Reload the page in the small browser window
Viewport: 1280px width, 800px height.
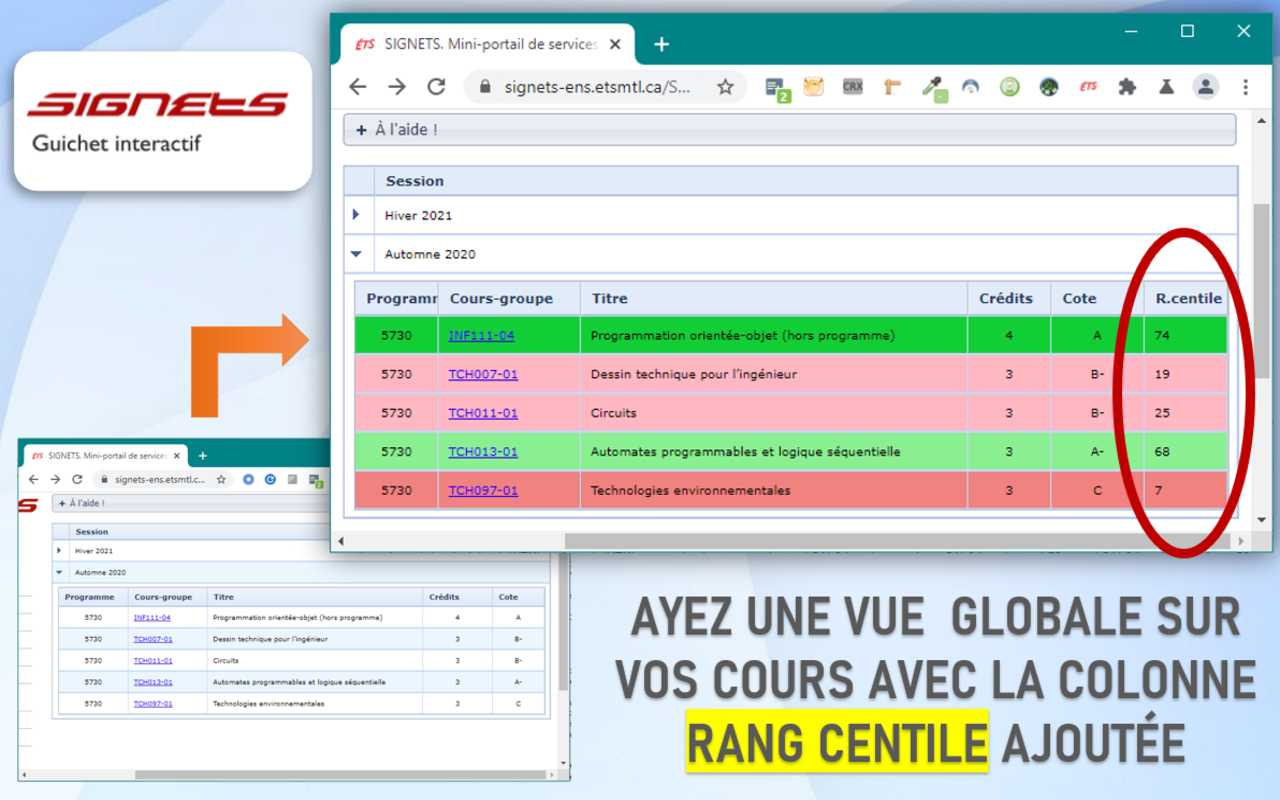(x=76, y=480)
